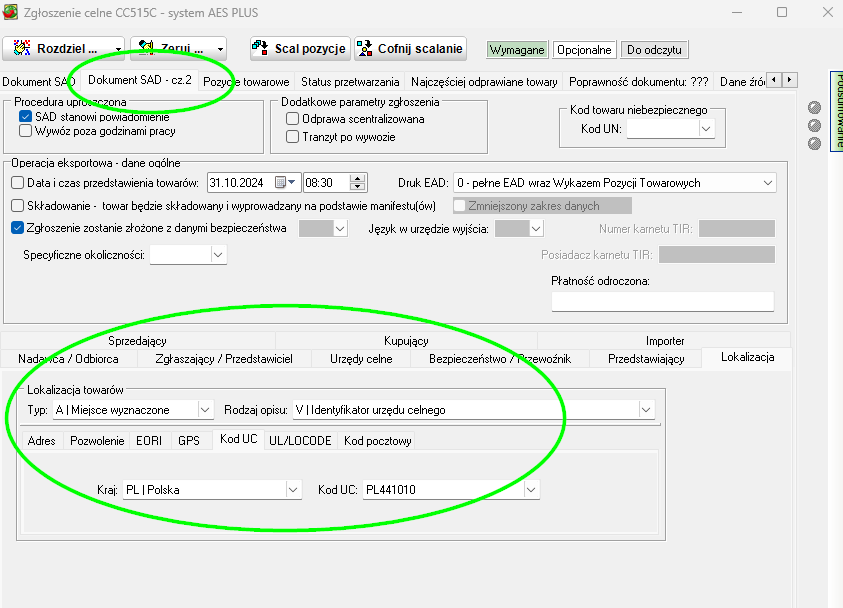Click the Rozdziel split button
This screenshot has height=608, width=843.
pyautogui.click(x=56, y=49)
